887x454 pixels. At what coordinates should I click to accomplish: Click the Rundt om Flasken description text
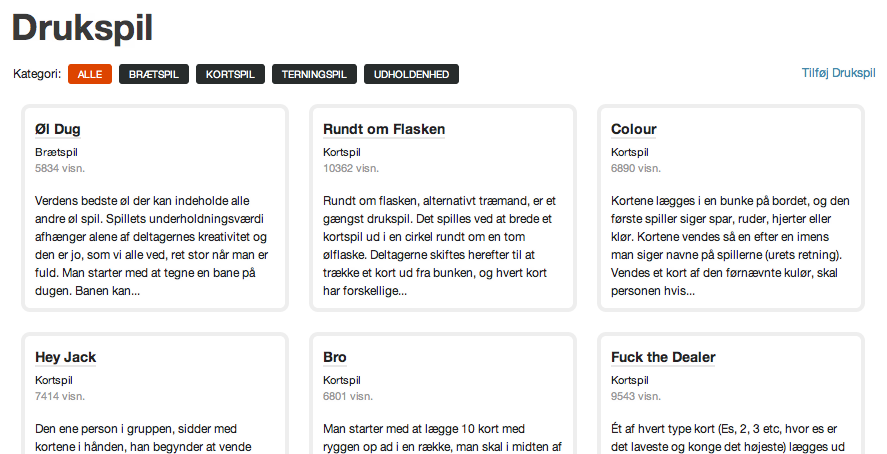440,246
